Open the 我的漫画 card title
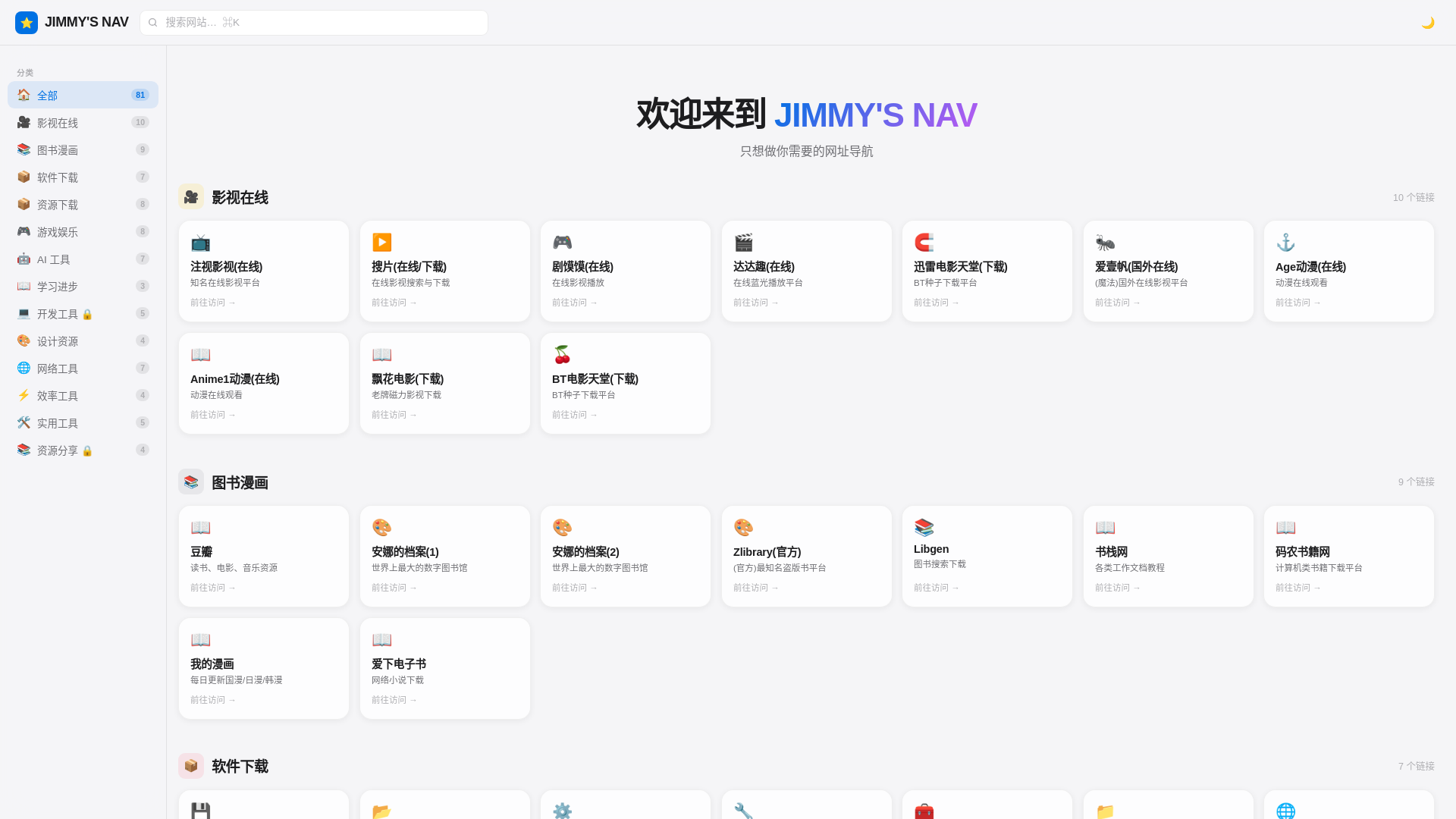 (212, 664)
